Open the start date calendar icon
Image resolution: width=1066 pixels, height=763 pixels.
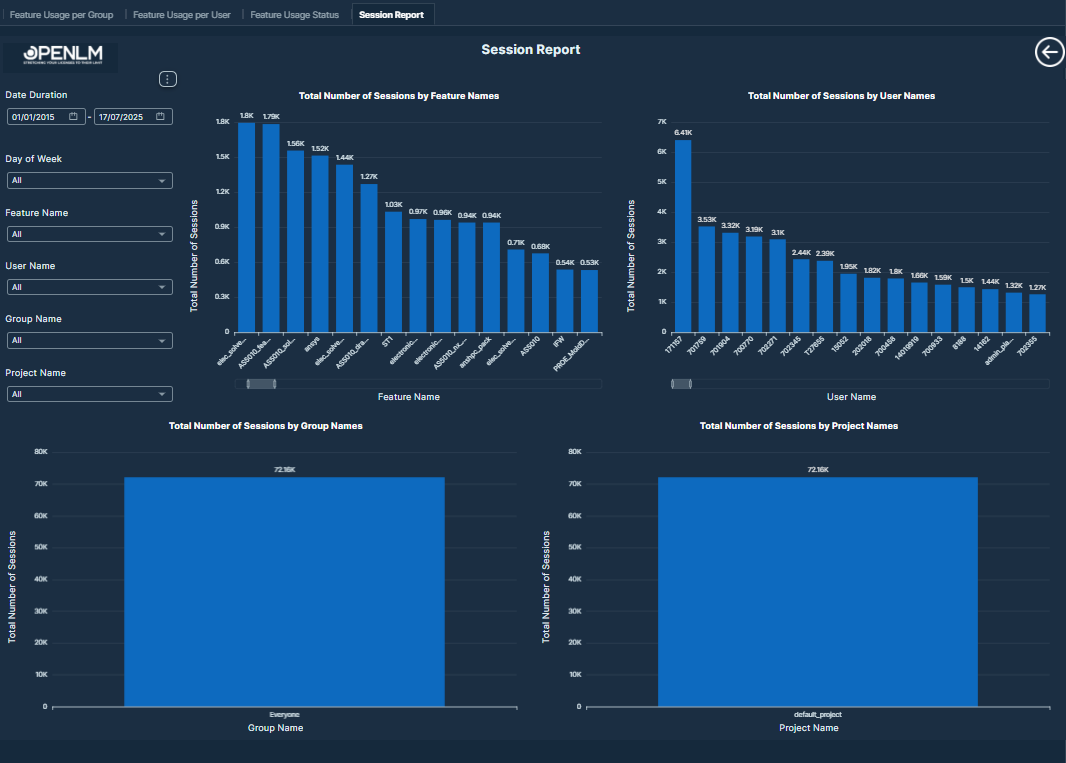73,117
